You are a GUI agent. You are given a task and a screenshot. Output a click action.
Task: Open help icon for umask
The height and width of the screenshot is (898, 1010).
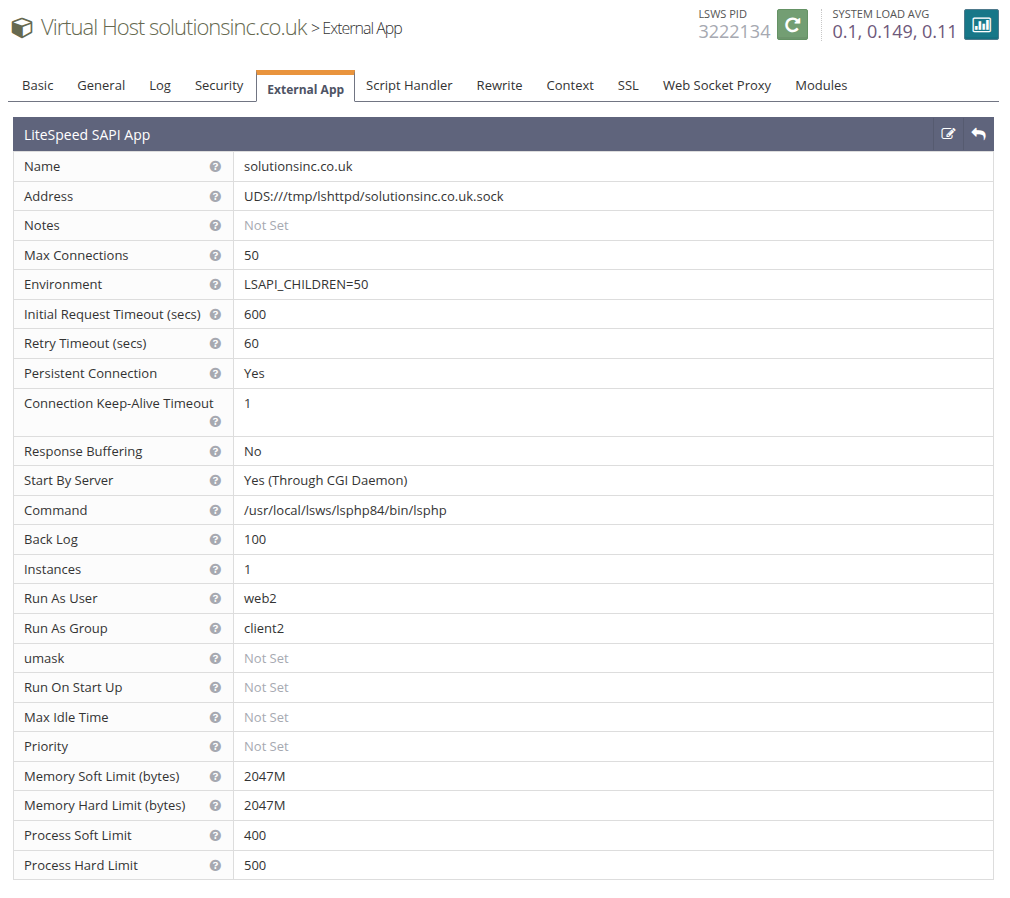(x=215, y=658)
